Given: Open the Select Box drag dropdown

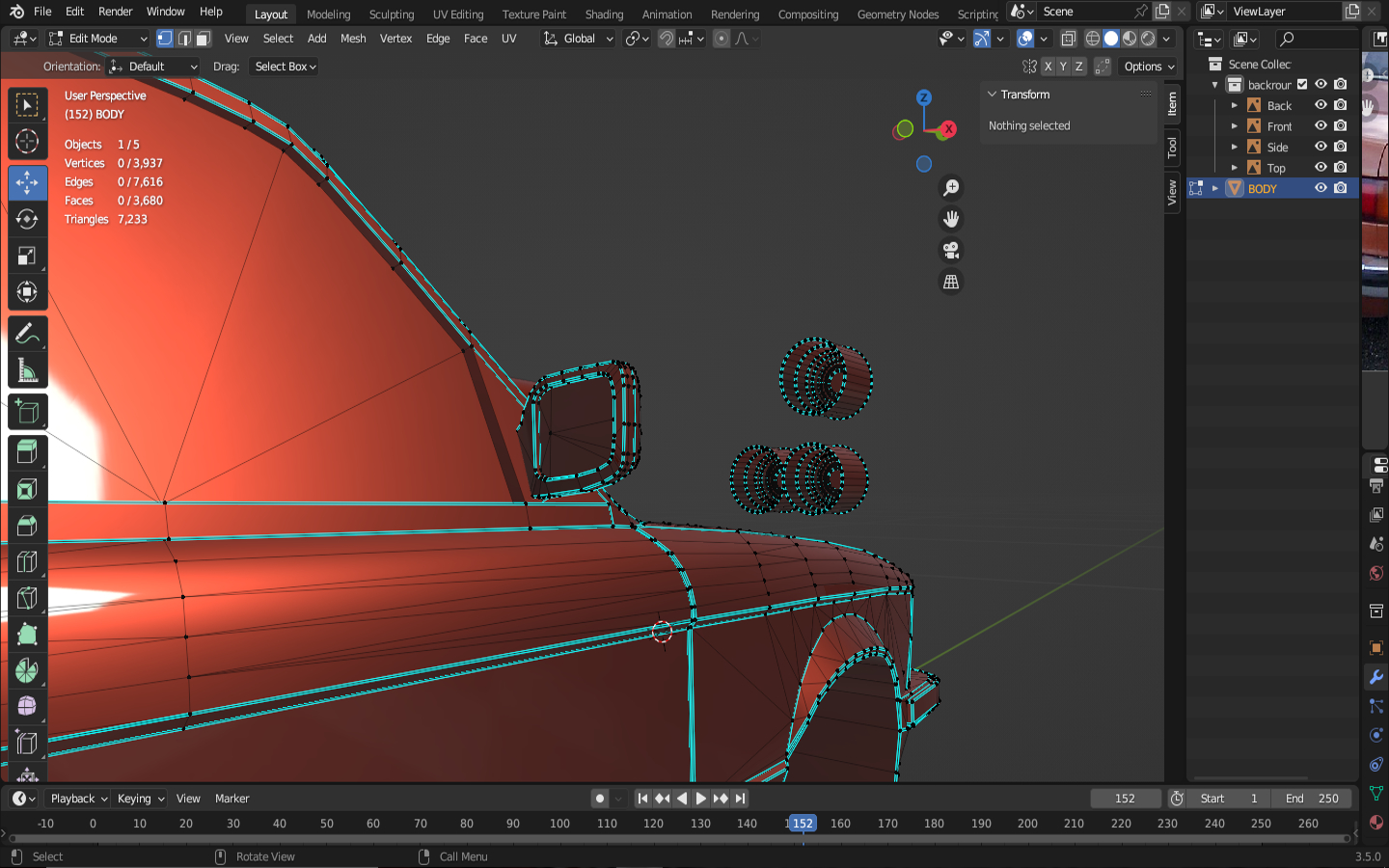Looking at the screenshot, I should (285, 67).
